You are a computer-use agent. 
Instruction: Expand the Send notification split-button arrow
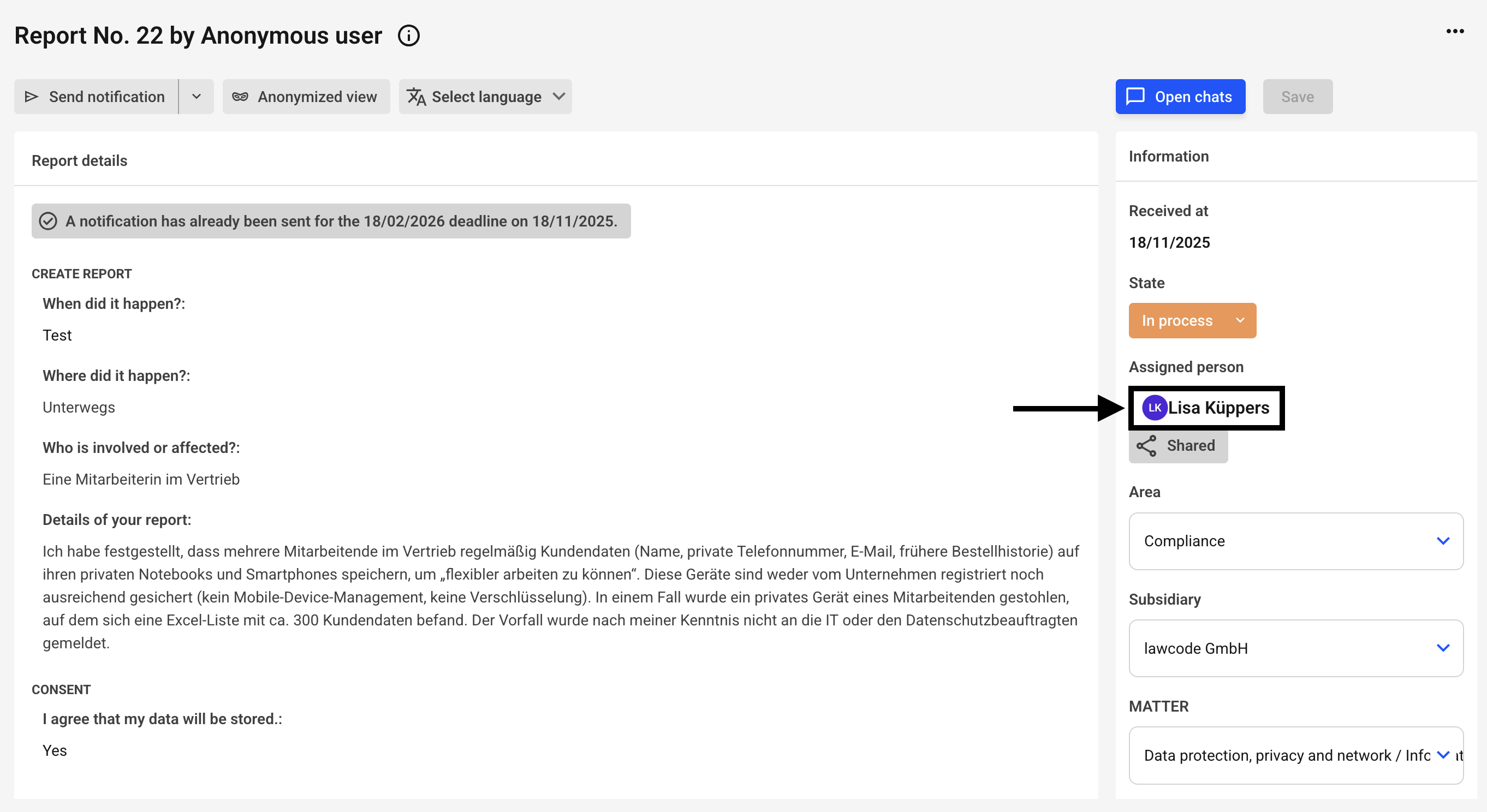197,97
